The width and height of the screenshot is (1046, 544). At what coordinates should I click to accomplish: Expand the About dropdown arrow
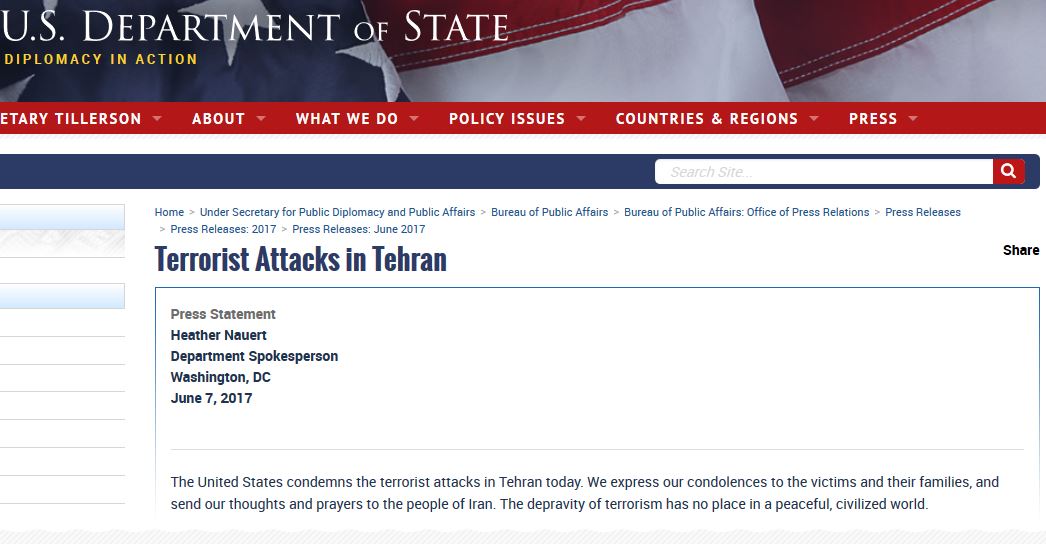261,118
